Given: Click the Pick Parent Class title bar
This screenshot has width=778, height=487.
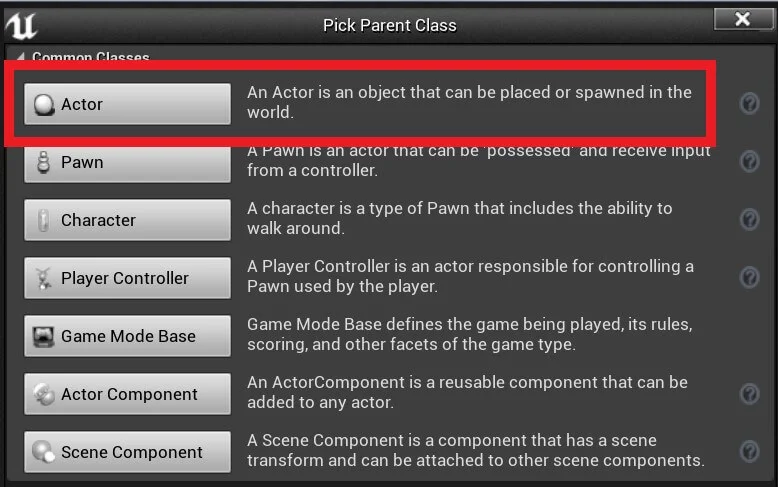Looking at the screenshot, I should (389, 25).
